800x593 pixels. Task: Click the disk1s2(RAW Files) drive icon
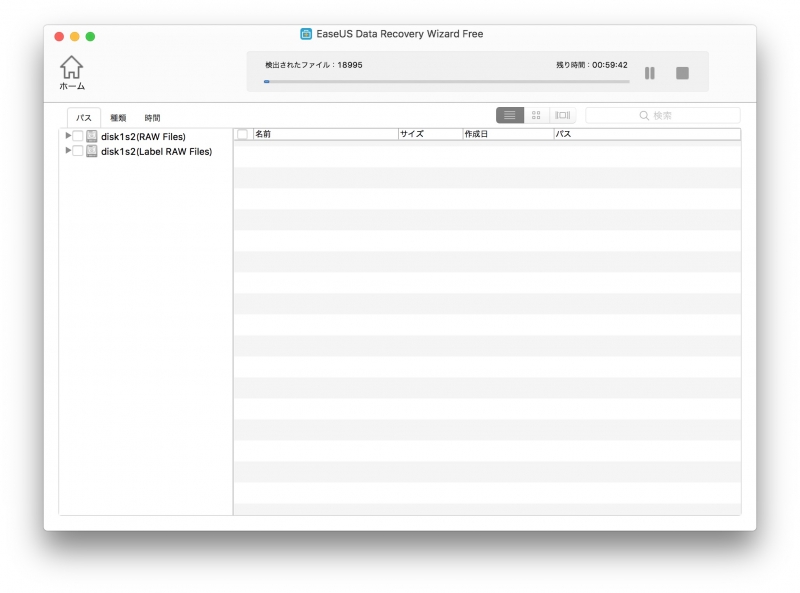click(x=92, y=137)
